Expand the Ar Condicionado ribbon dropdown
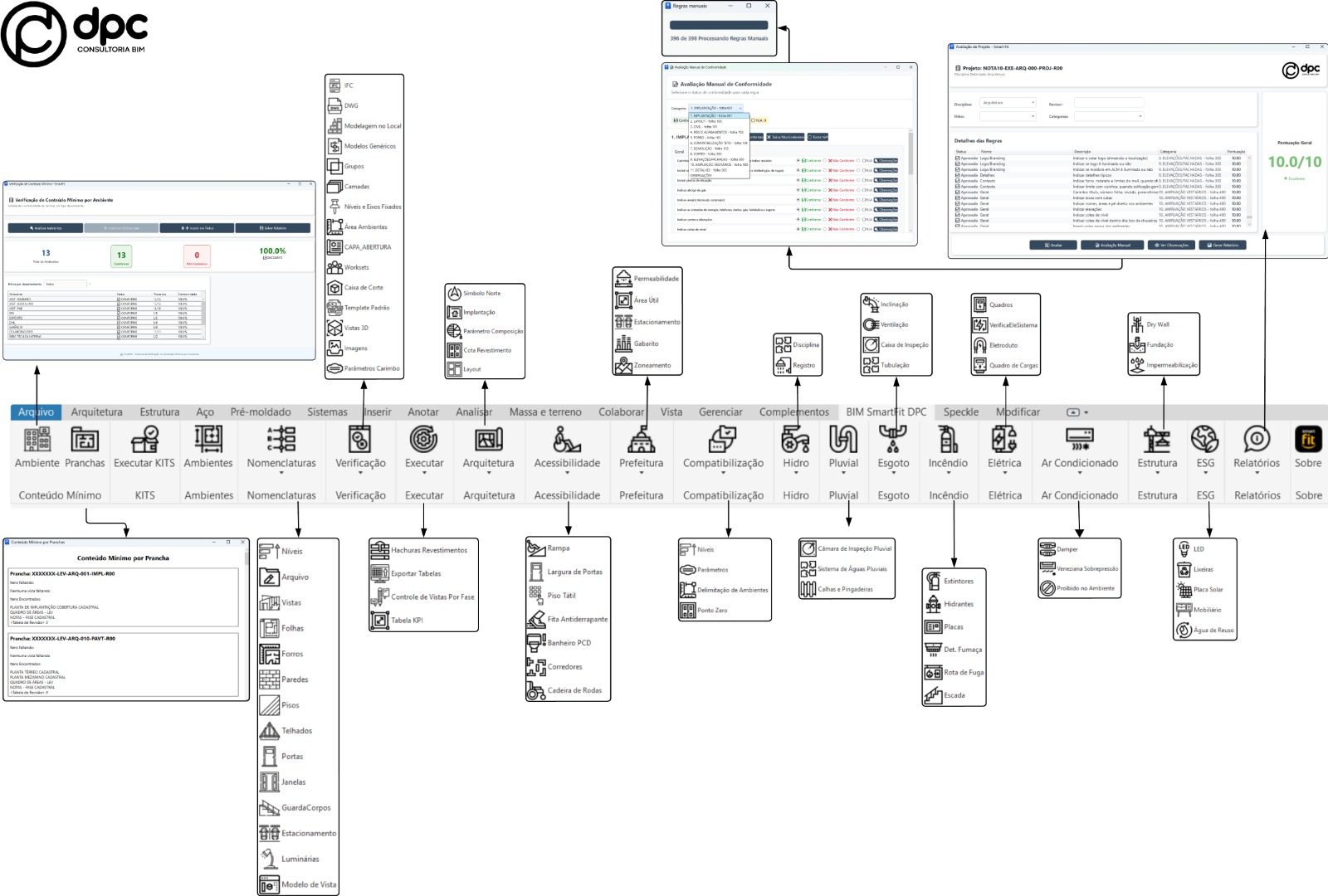 (x=1080, y=473)
